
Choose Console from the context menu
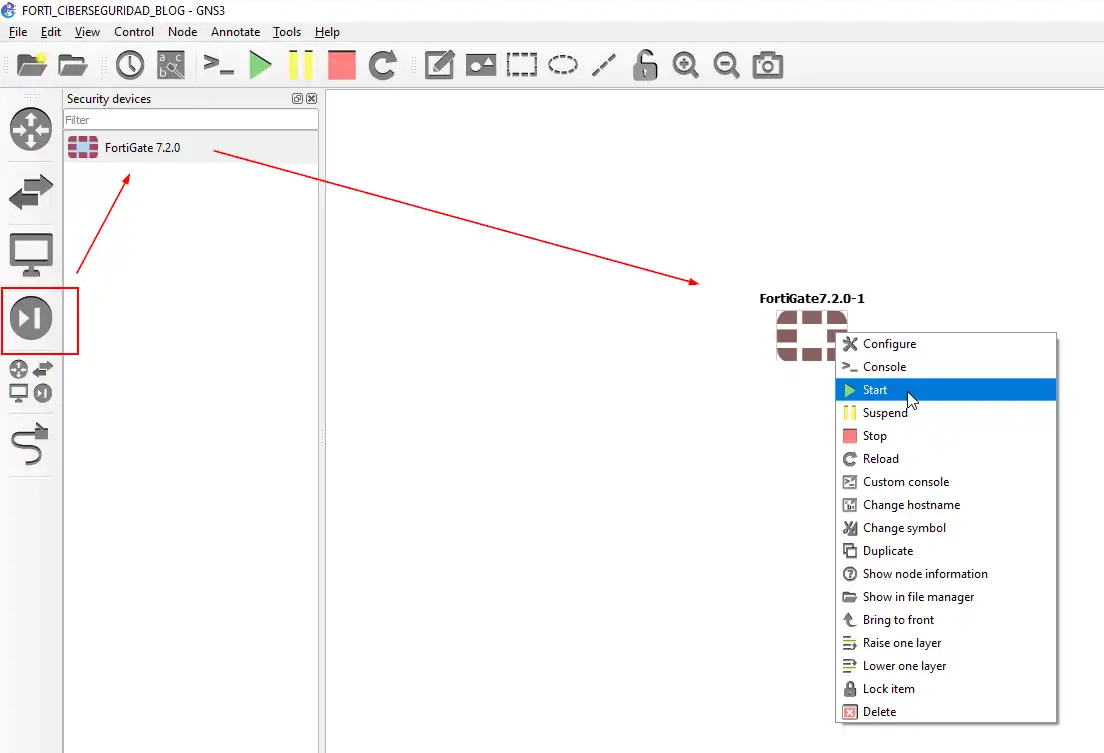point(946,367)
